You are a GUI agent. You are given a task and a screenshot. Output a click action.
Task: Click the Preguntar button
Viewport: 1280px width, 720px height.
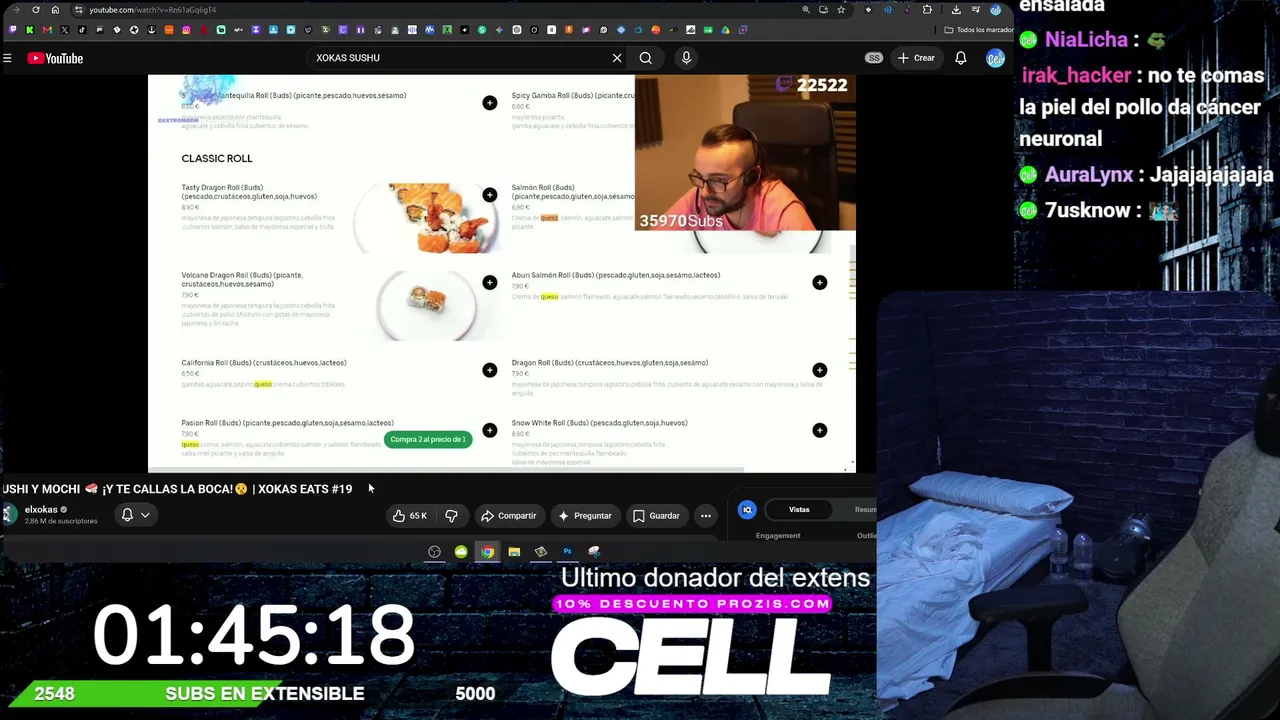(585, 516)
